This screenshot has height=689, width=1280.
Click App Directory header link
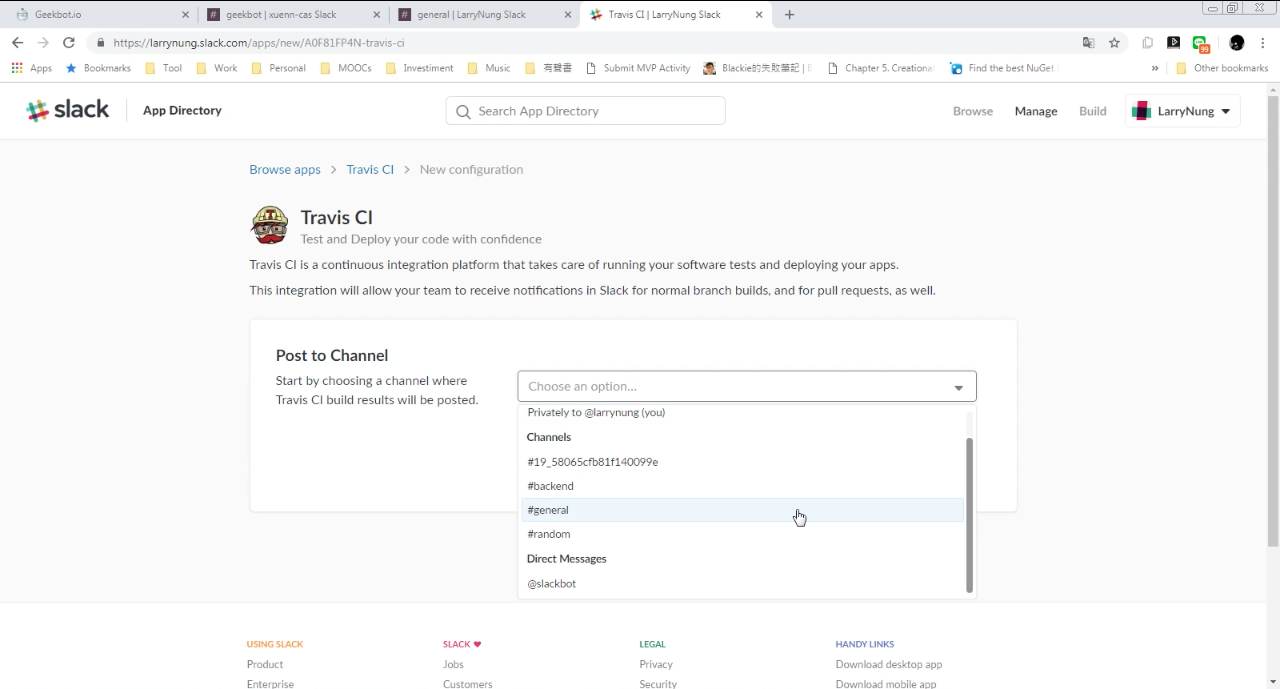182,111
